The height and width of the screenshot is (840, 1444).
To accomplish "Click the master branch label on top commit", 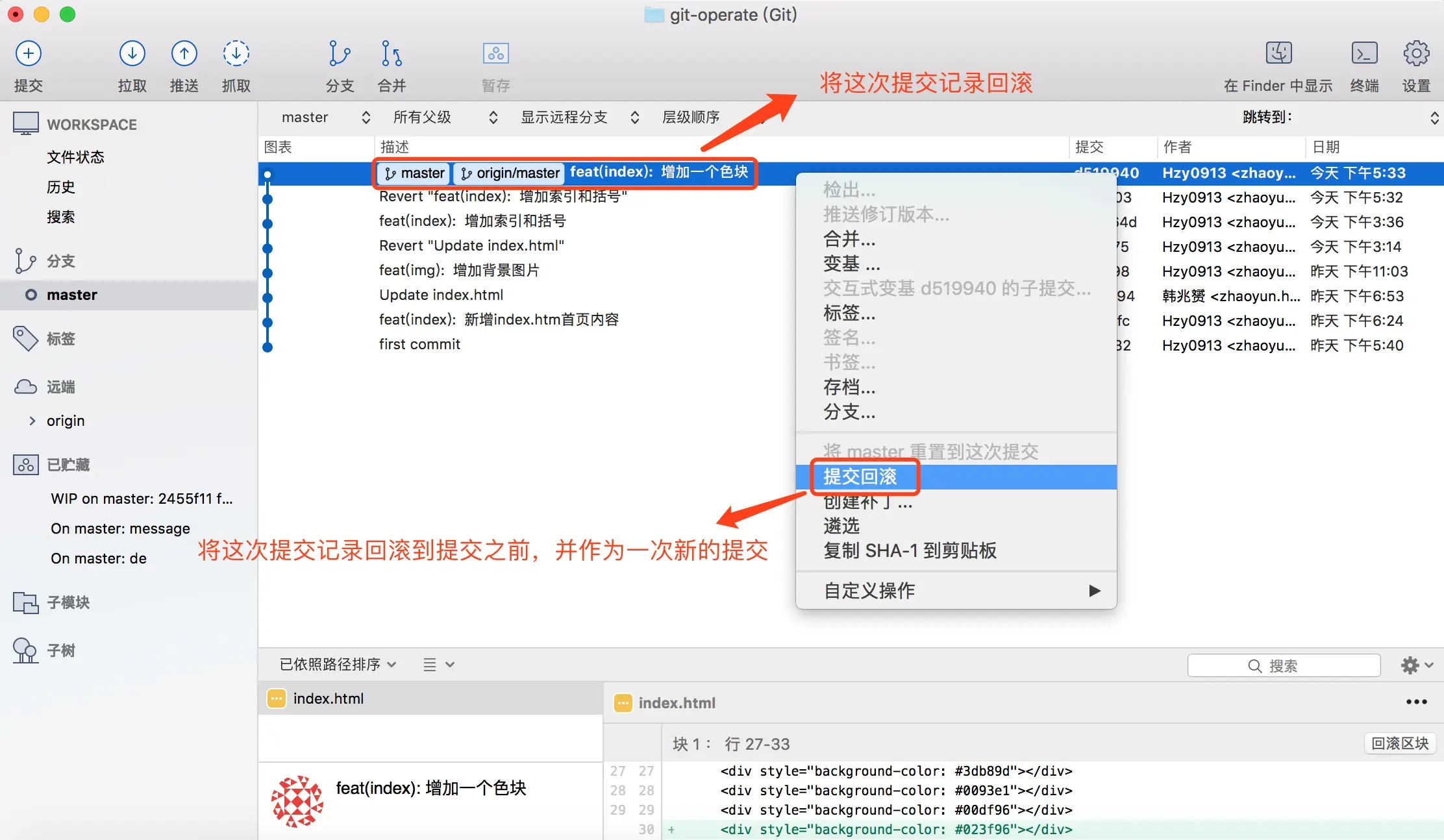I will pos(415,173).
